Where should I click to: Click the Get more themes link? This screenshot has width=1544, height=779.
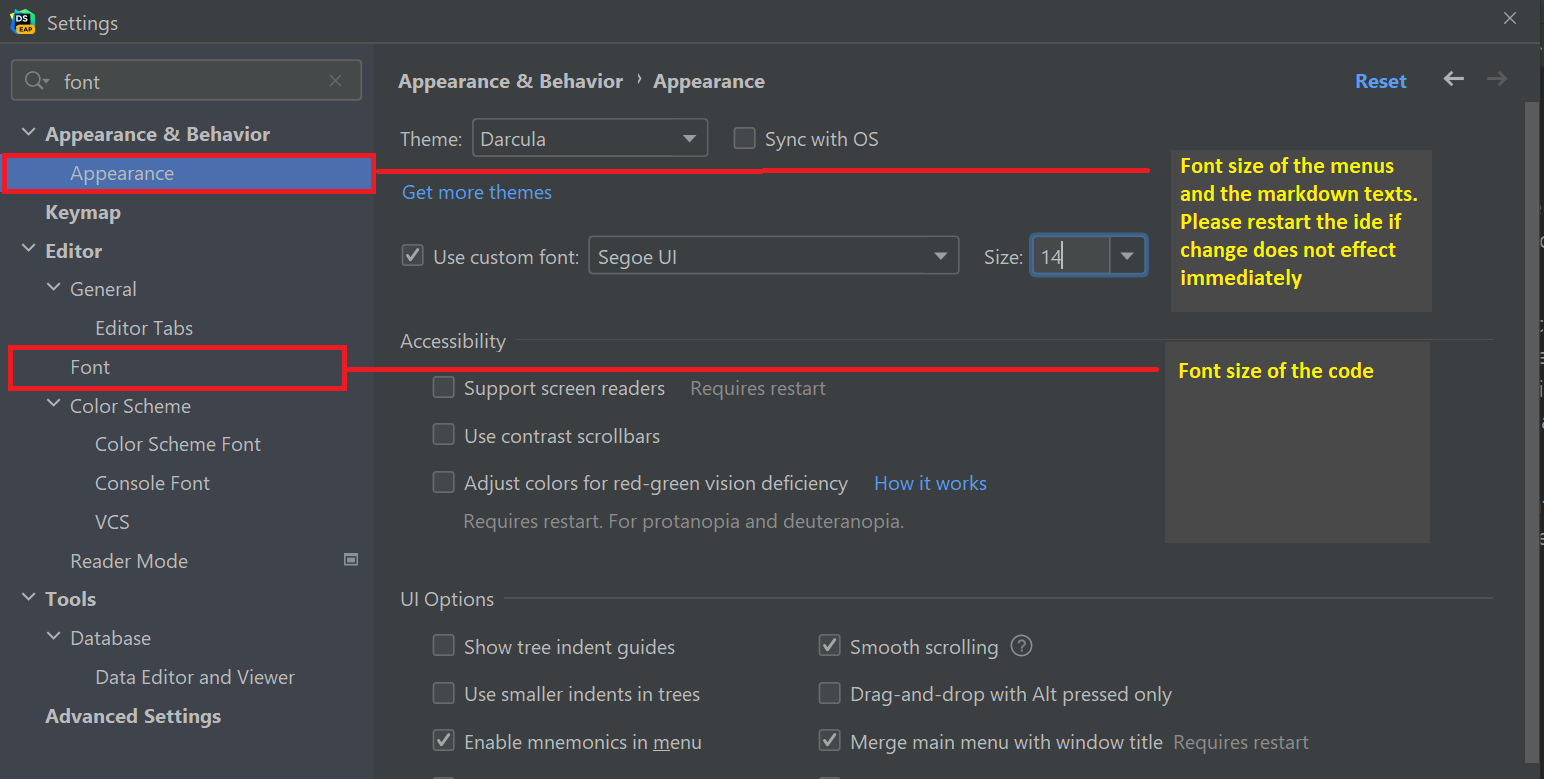[477, 192]
